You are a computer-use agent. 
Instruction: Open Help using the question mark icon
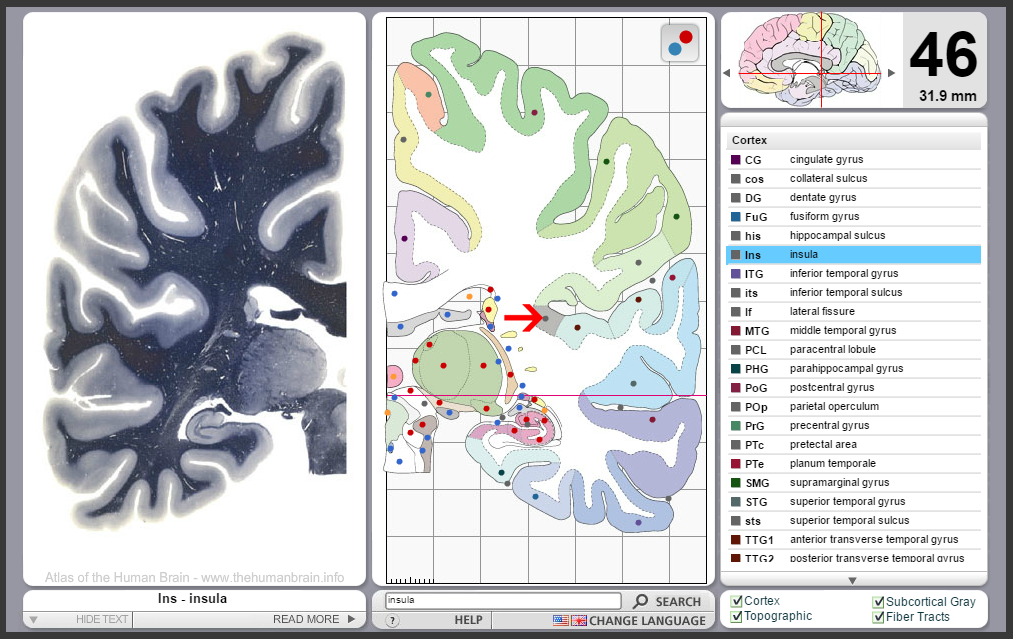pos(392,620)
